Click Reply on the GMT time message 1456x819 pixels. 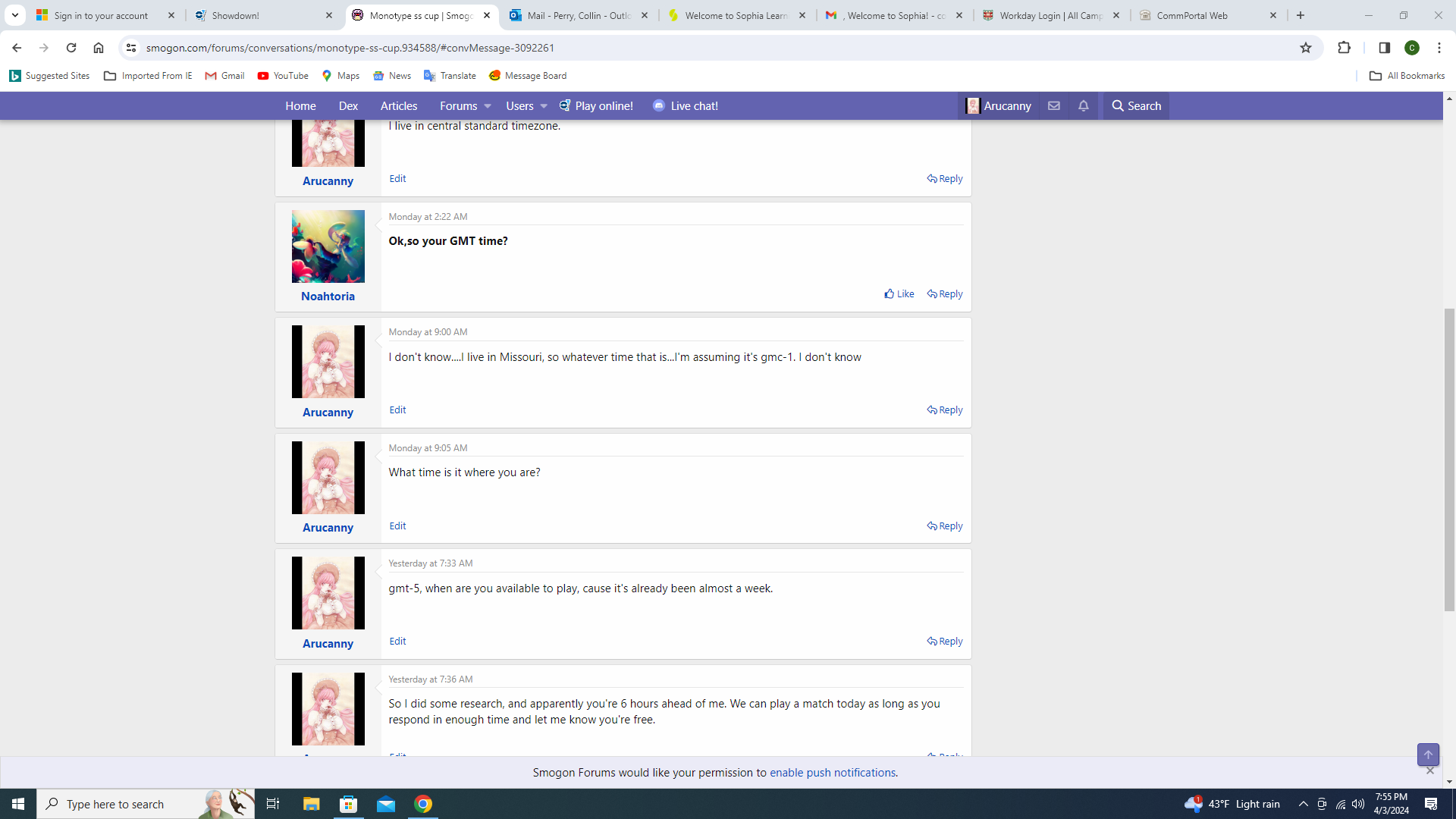[945, 294]
